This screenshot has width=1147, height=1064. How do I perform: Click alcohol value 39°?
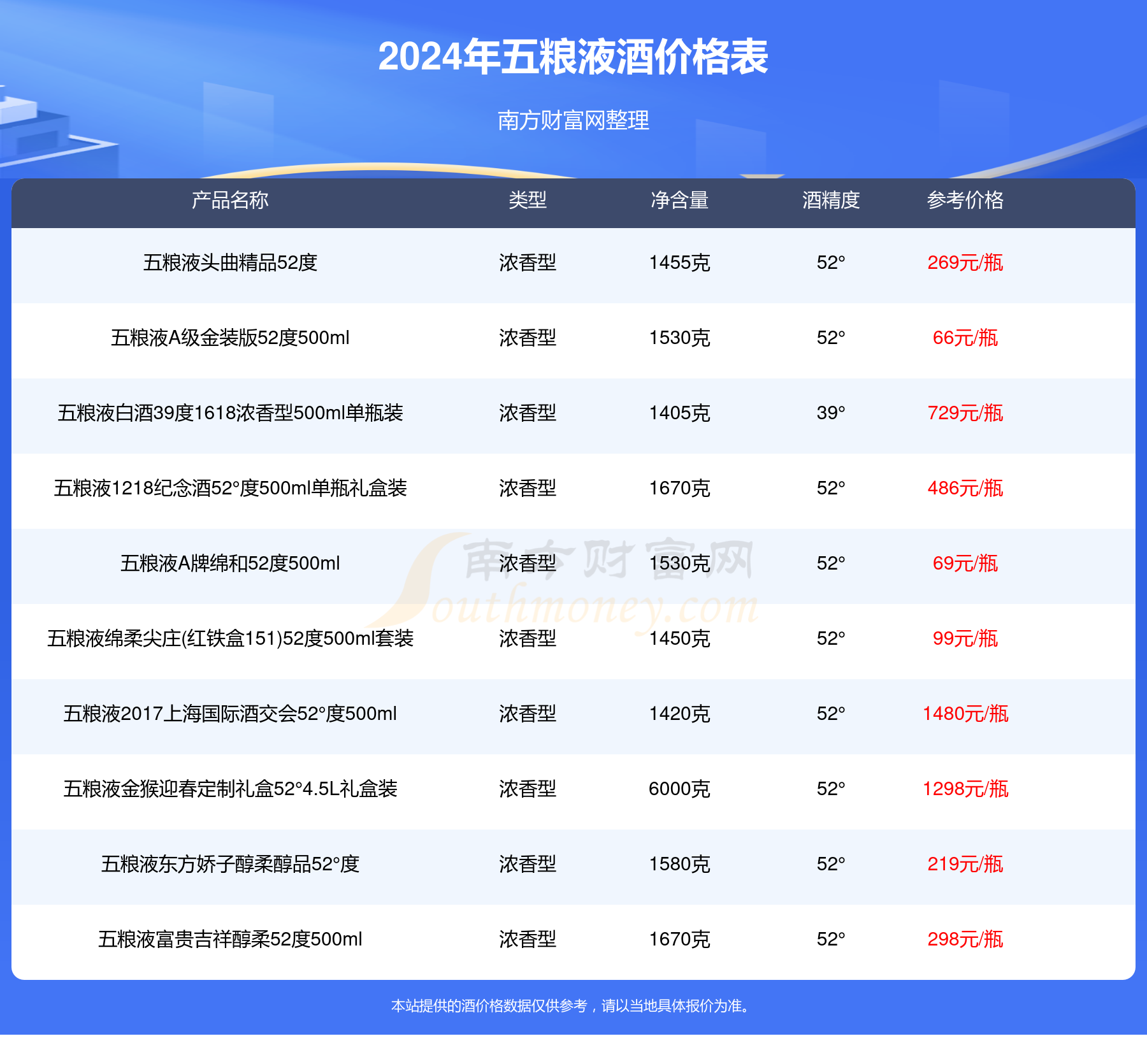coord(831,413)
